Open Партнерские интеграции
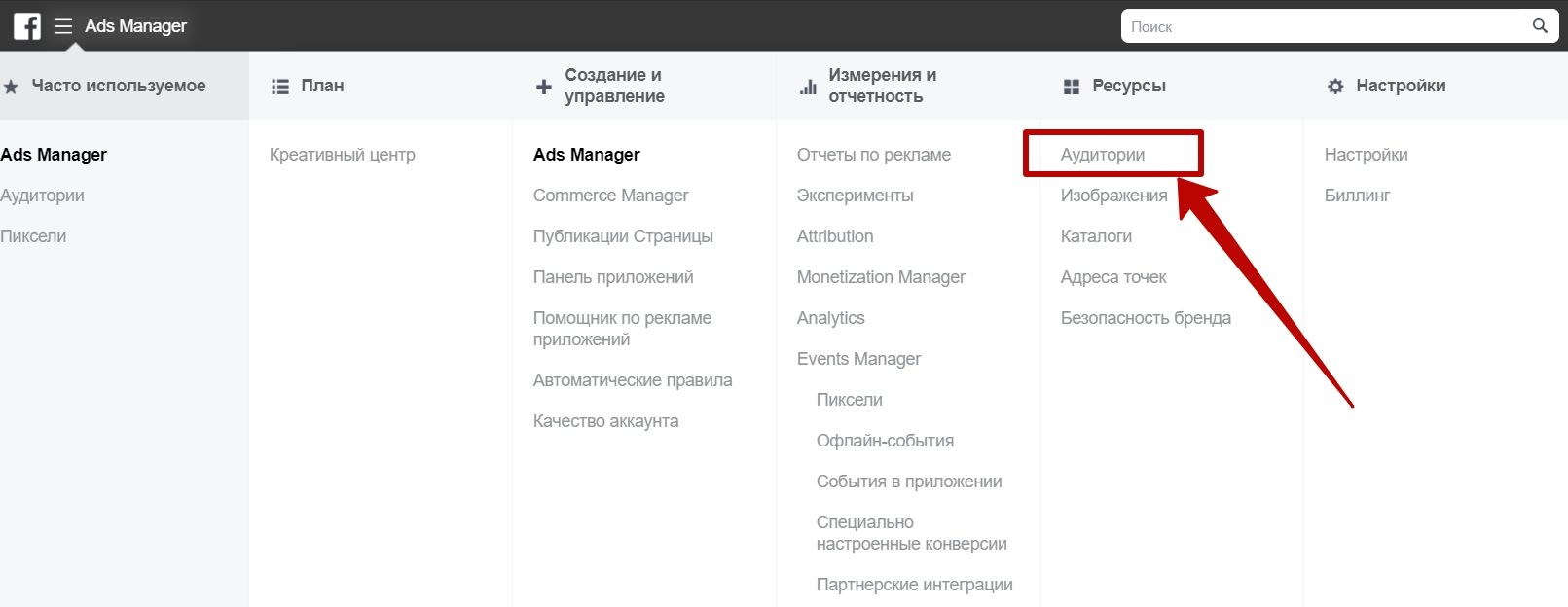Image resolution: width=1568 pixels, height=607 pixels. point(915,585)
